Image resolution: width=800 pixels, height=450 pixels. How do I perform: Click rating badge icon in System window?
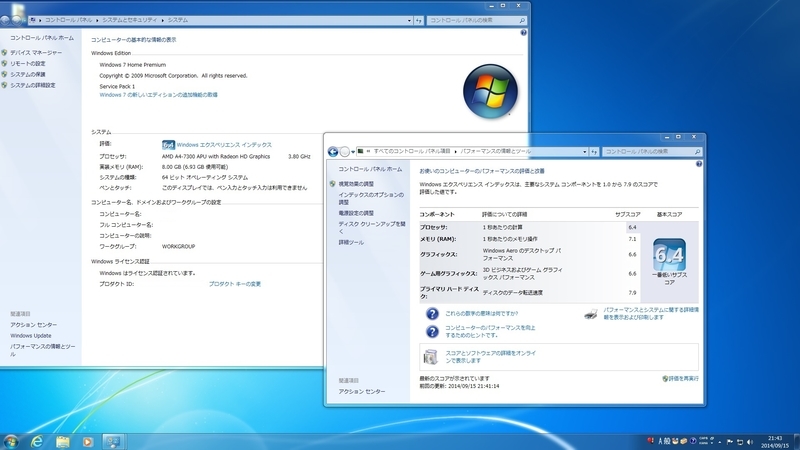coord(168,145)
